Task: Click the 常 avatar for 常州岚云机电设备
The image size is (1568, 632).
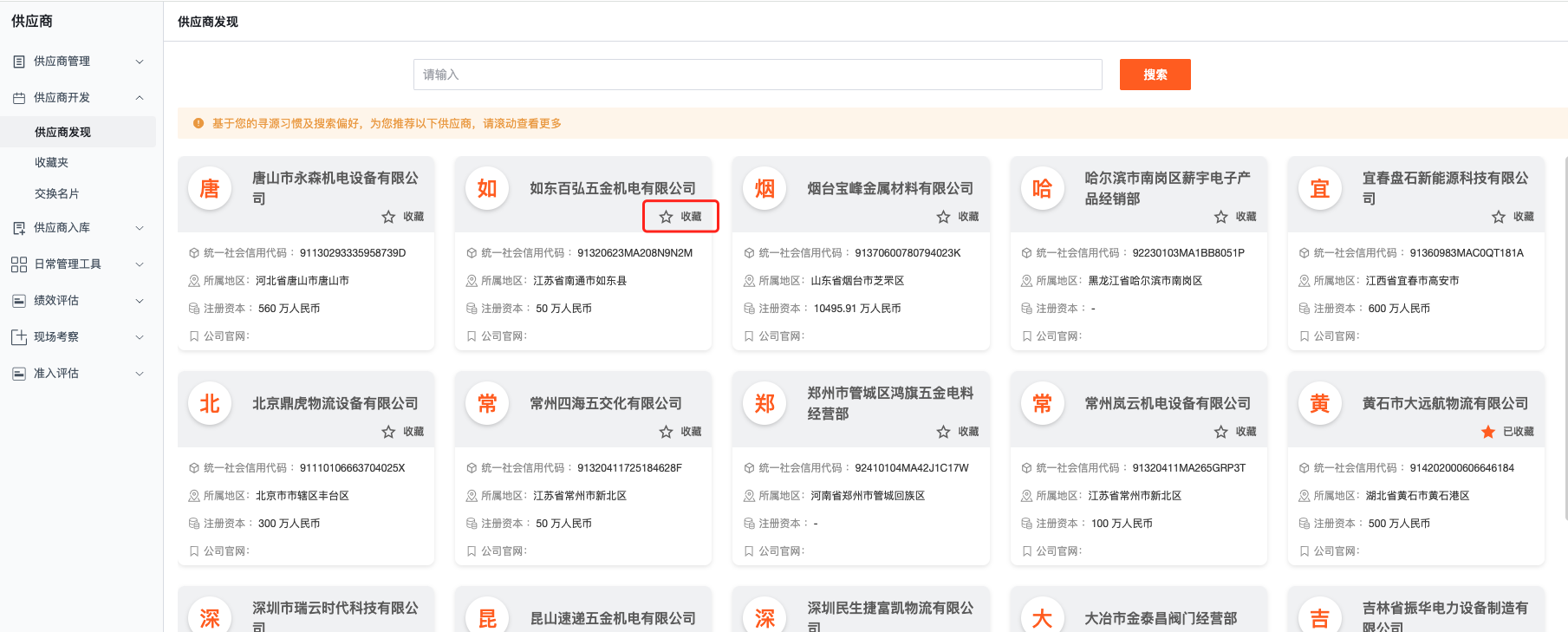Action: tap(1042, 403)
